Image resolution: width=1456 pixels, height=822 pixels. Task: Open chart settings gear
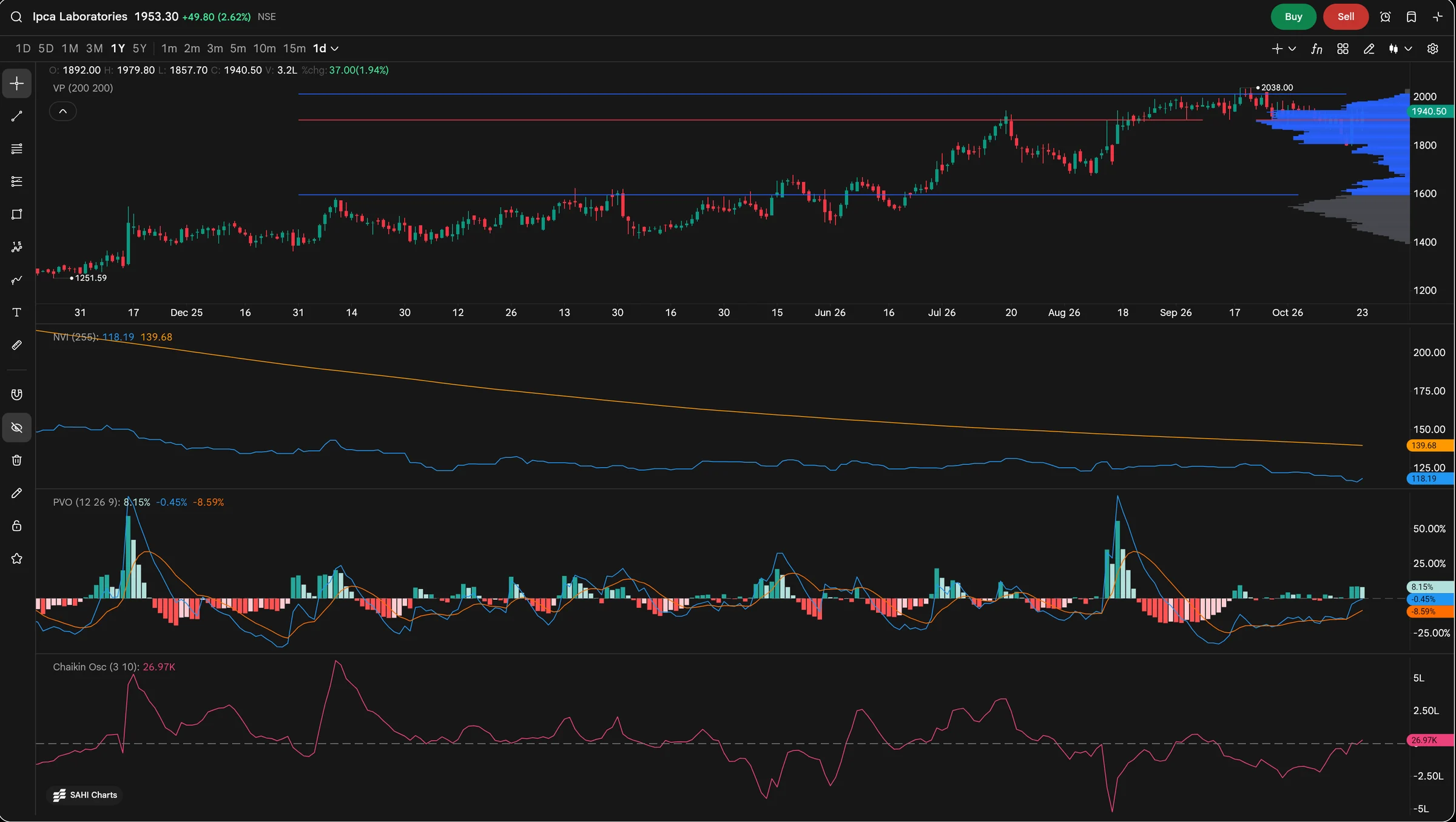pyautogui.click(x=1432, y=49)
